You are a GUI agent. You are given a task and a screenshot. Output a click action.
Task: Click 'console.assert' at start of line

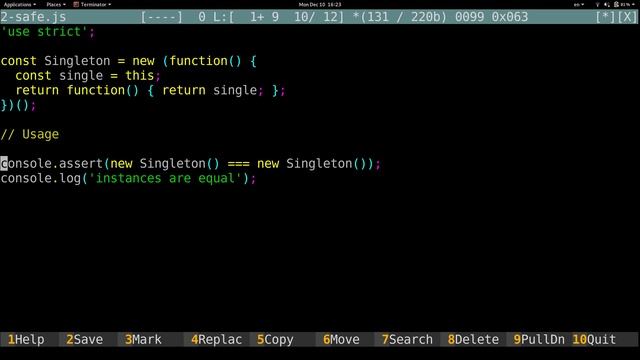tap(51, 164)
